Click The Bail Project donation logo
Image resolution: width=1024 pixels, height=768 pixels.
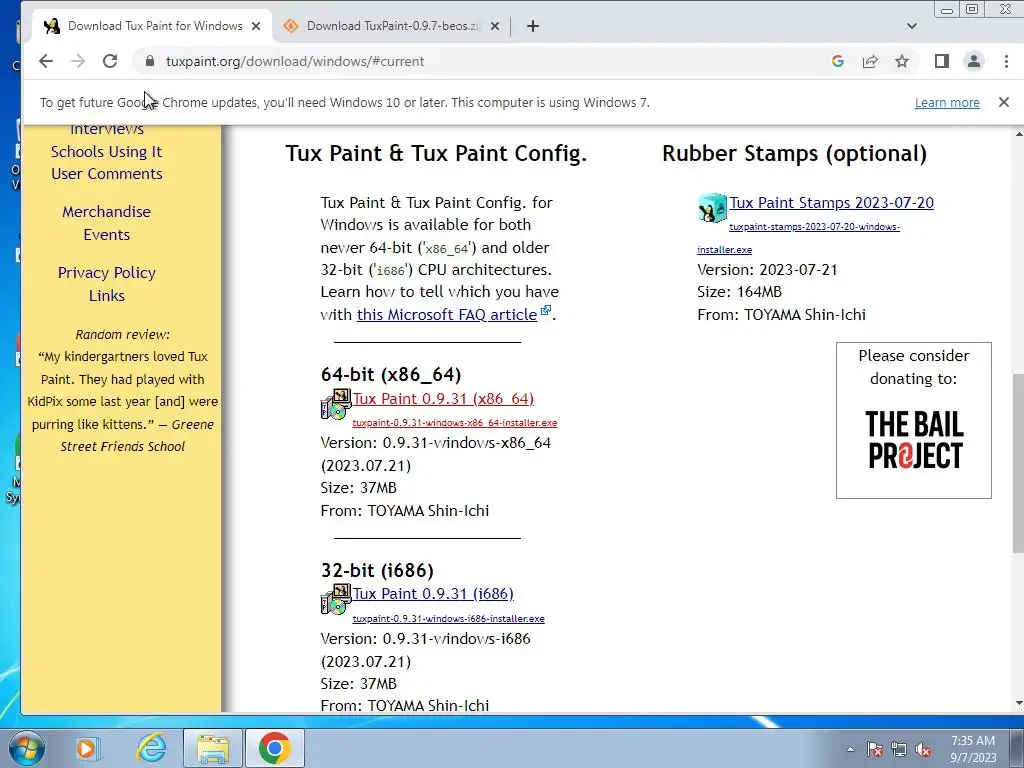click(914, 440)
